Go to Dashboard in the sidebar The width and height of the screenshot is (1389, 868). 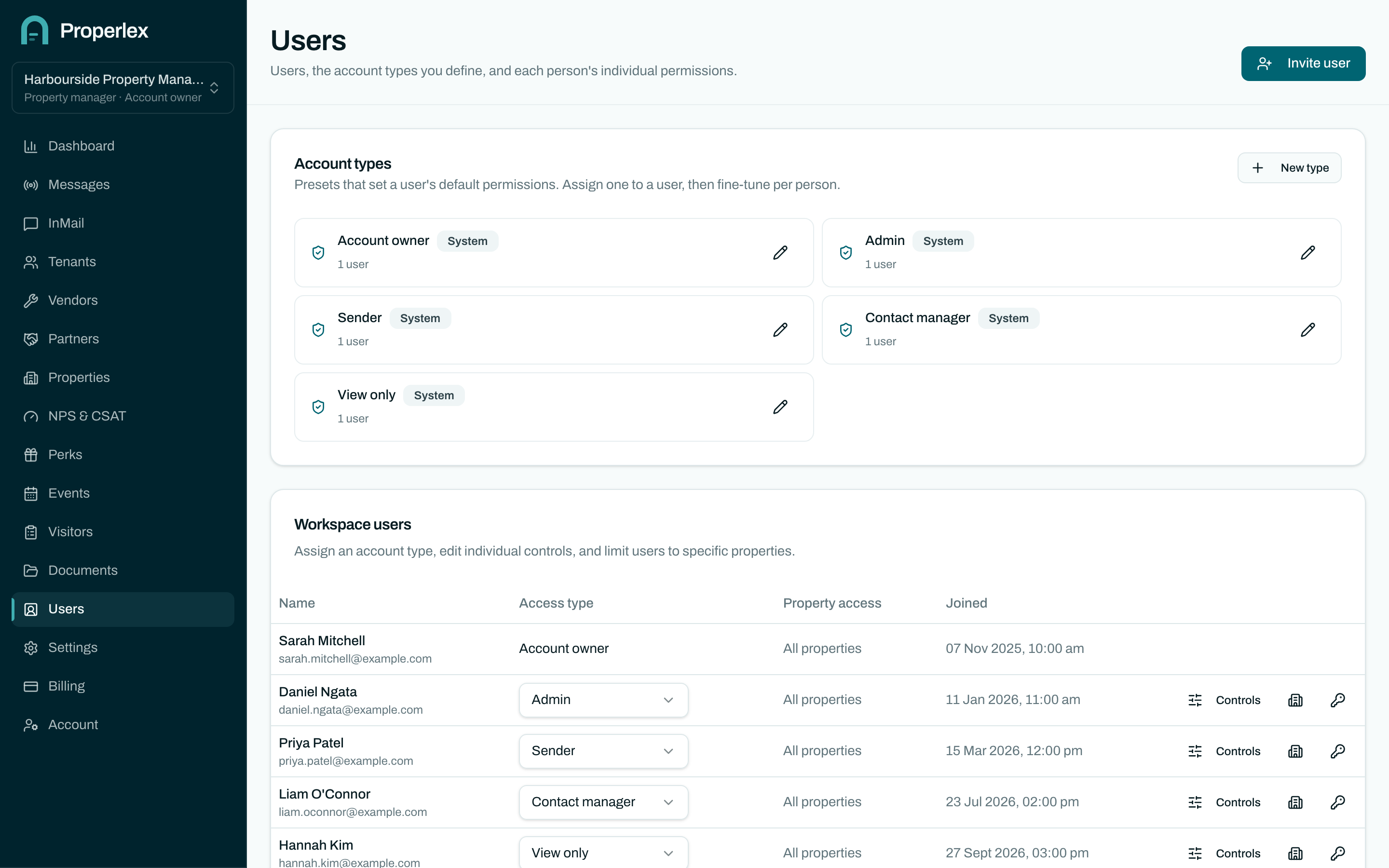coord(123,146)
